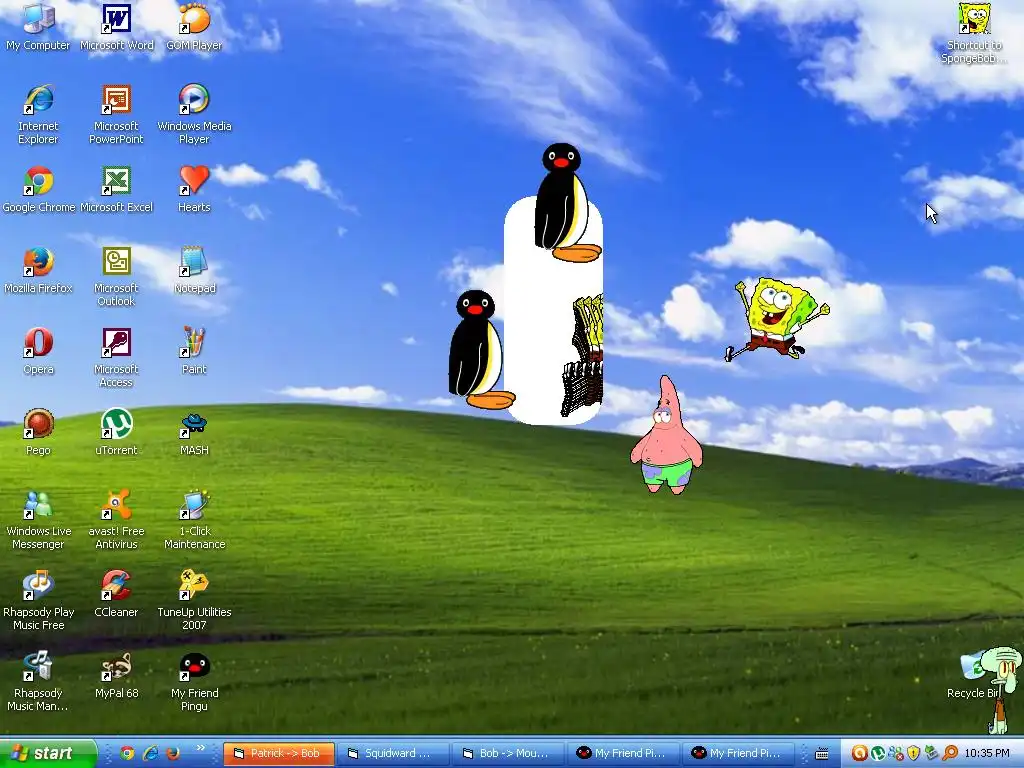
Task: Select the Microsoft Access shortcut
Action: (x=116, y=357)
